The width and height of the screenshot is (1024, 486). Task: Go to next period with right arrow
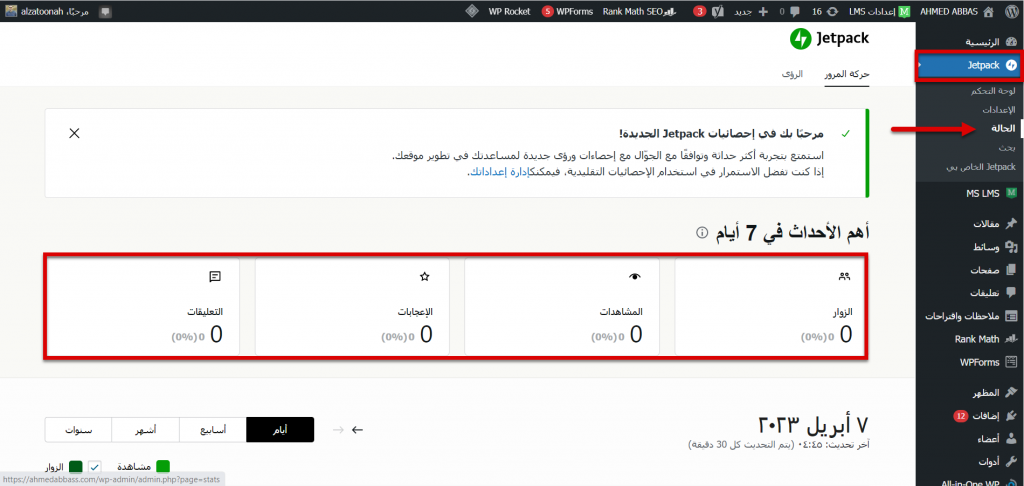tap(338, 430)
